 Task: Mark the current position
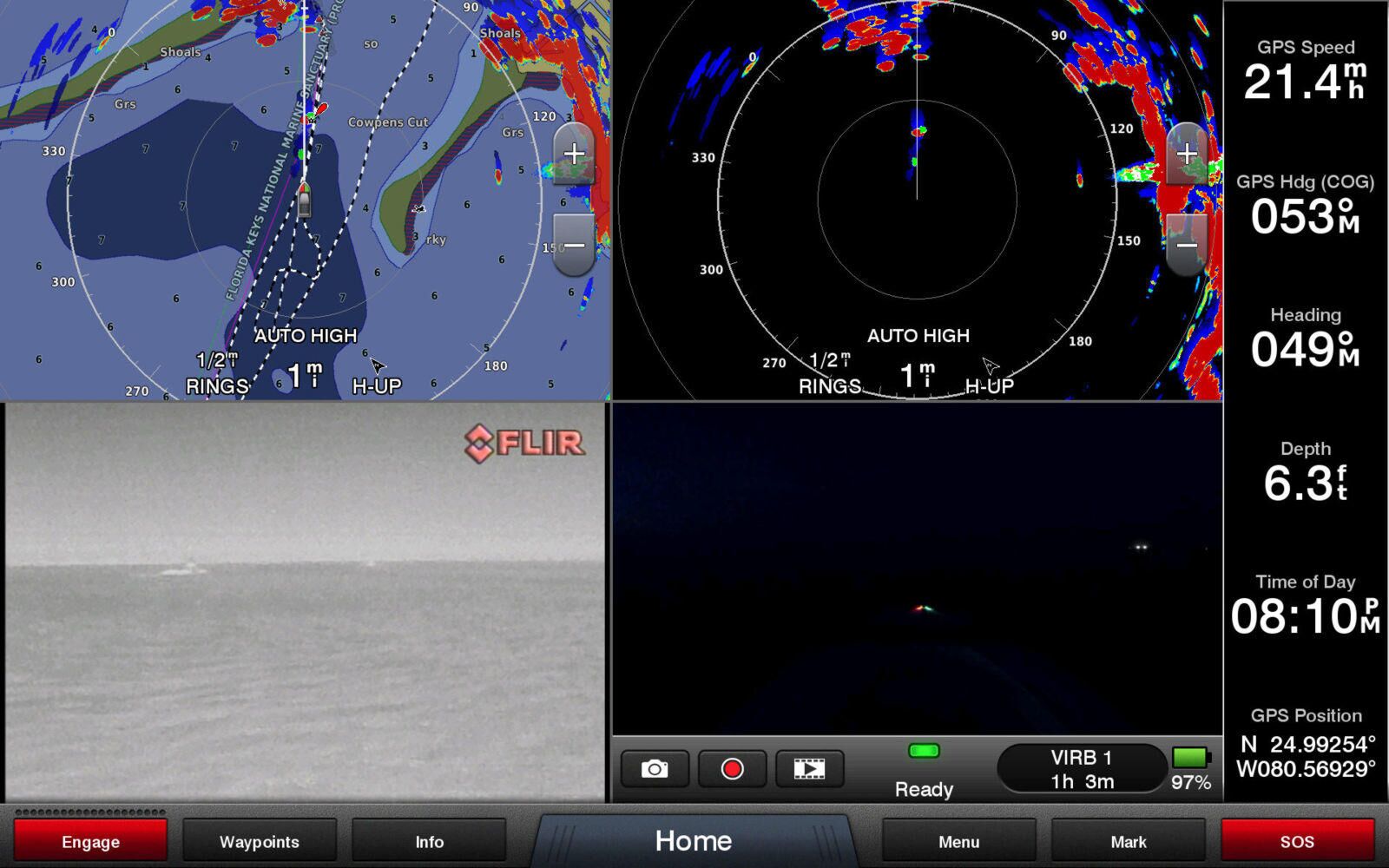(1128, 841)
